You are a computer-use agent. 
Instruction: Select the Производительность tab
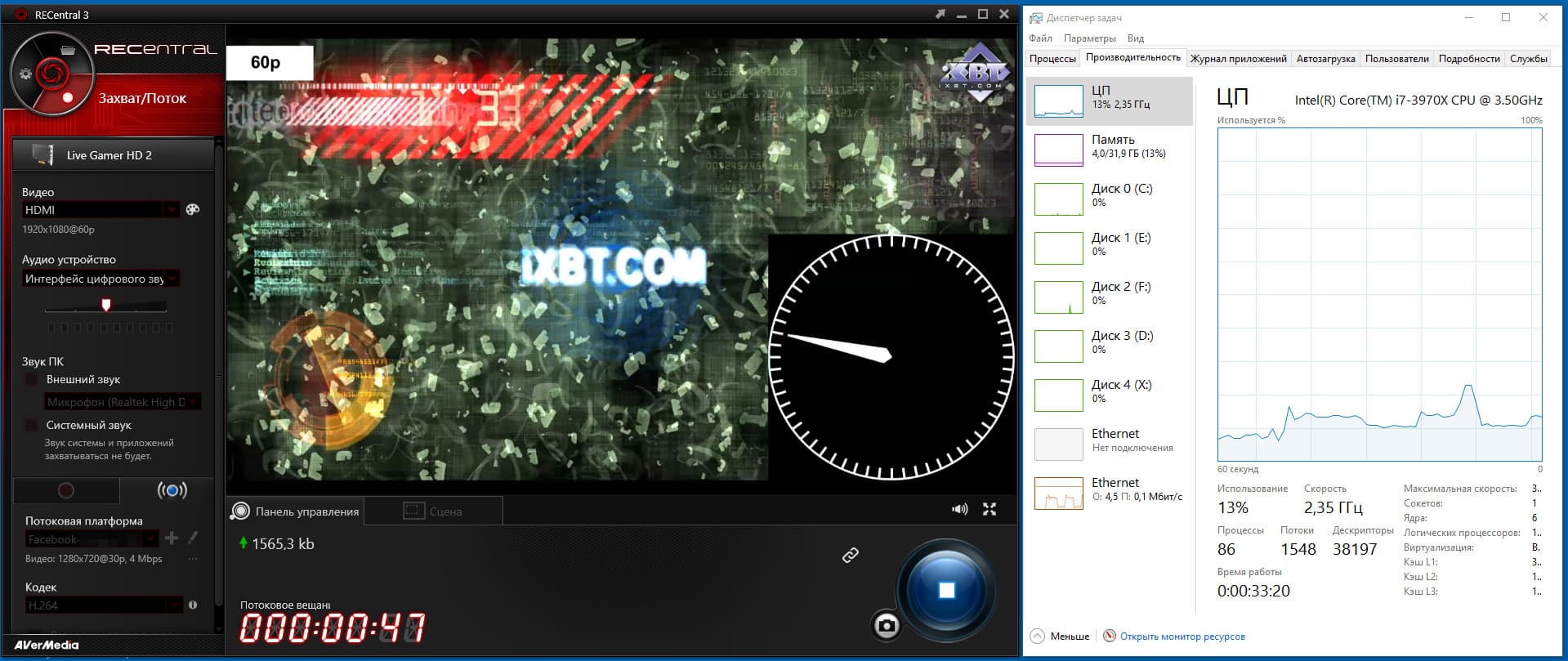(1133, 58)
